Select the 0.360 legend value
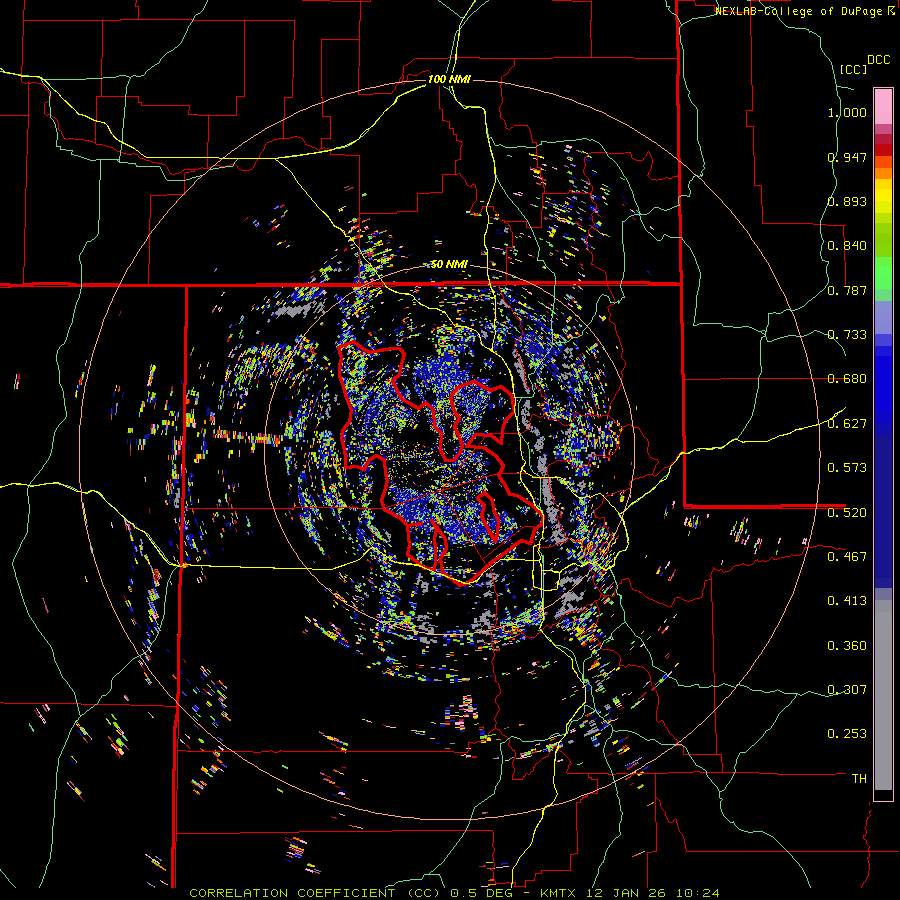Image resolution: width=900 pixels, height=900 pixels. pyautogui.click(x=847, y=646)
